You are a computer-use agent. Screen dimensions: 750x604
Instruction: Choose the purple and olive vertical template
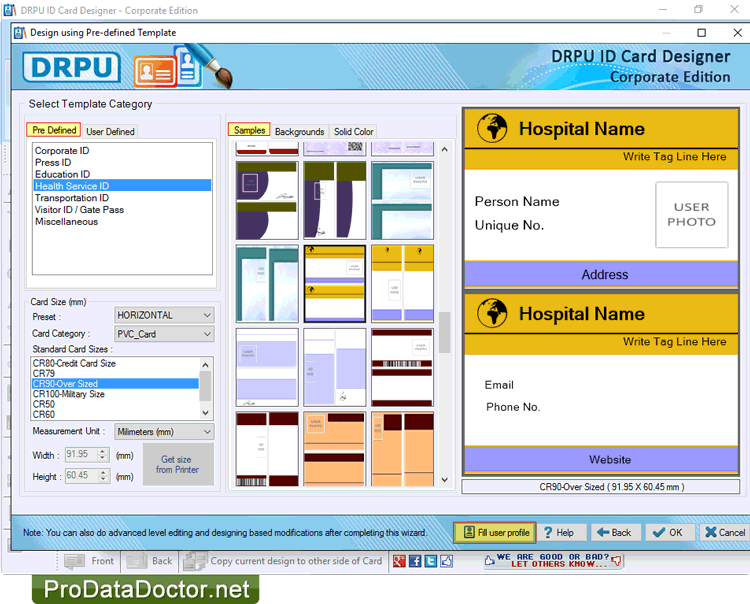click(x=335, y=200)
